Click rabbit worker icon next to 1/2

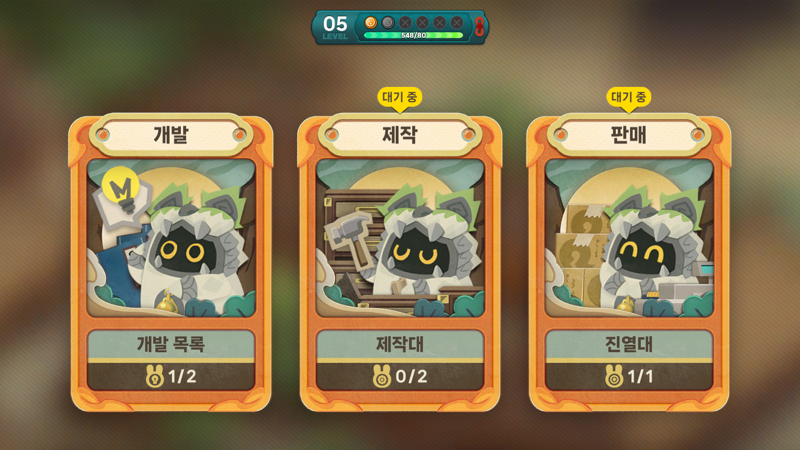coord(155,377)
